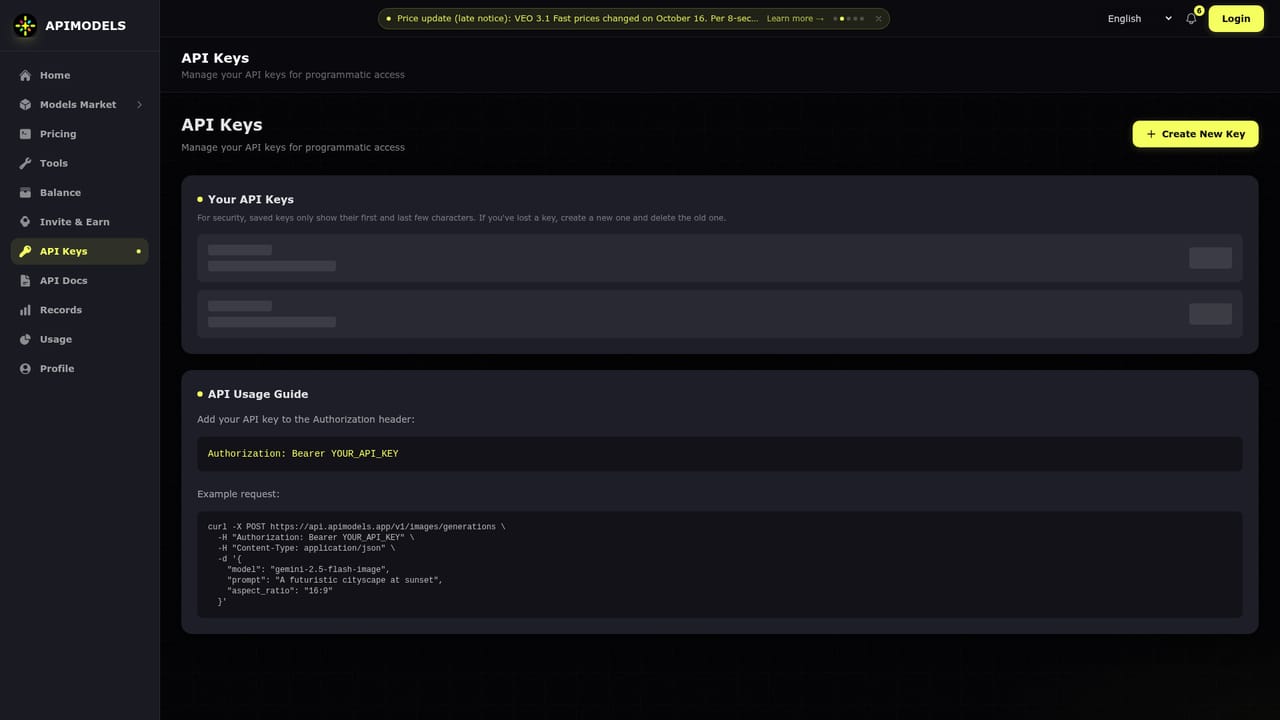Expand the Models Market submenu chevron
Viewport: 1280px width, 720px height.
(139, 105)
